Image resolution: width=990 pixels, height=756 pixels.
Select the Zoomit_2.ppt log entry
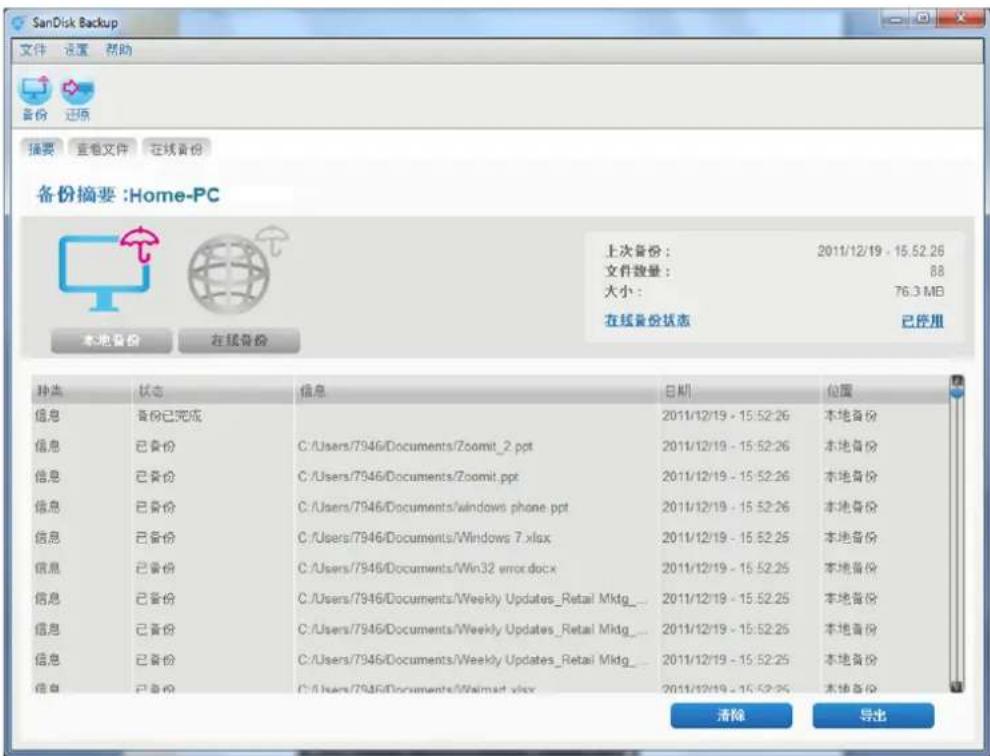pos(490,447)
